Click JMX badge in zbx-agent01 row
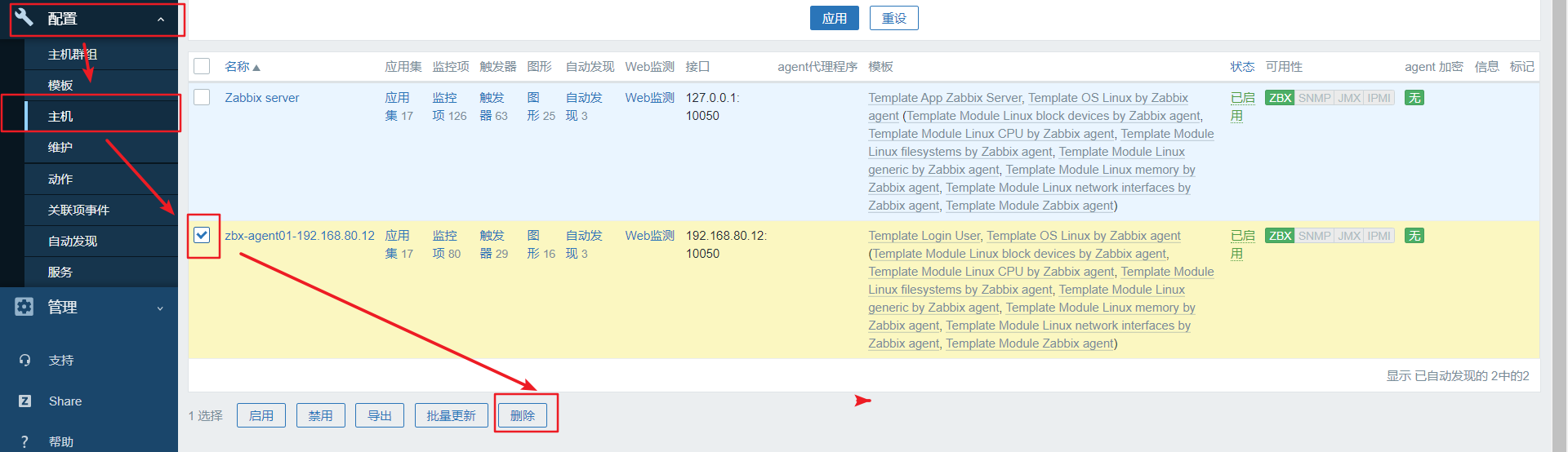The height and width of the screenshot is (452, 1568). (1349, 236)
